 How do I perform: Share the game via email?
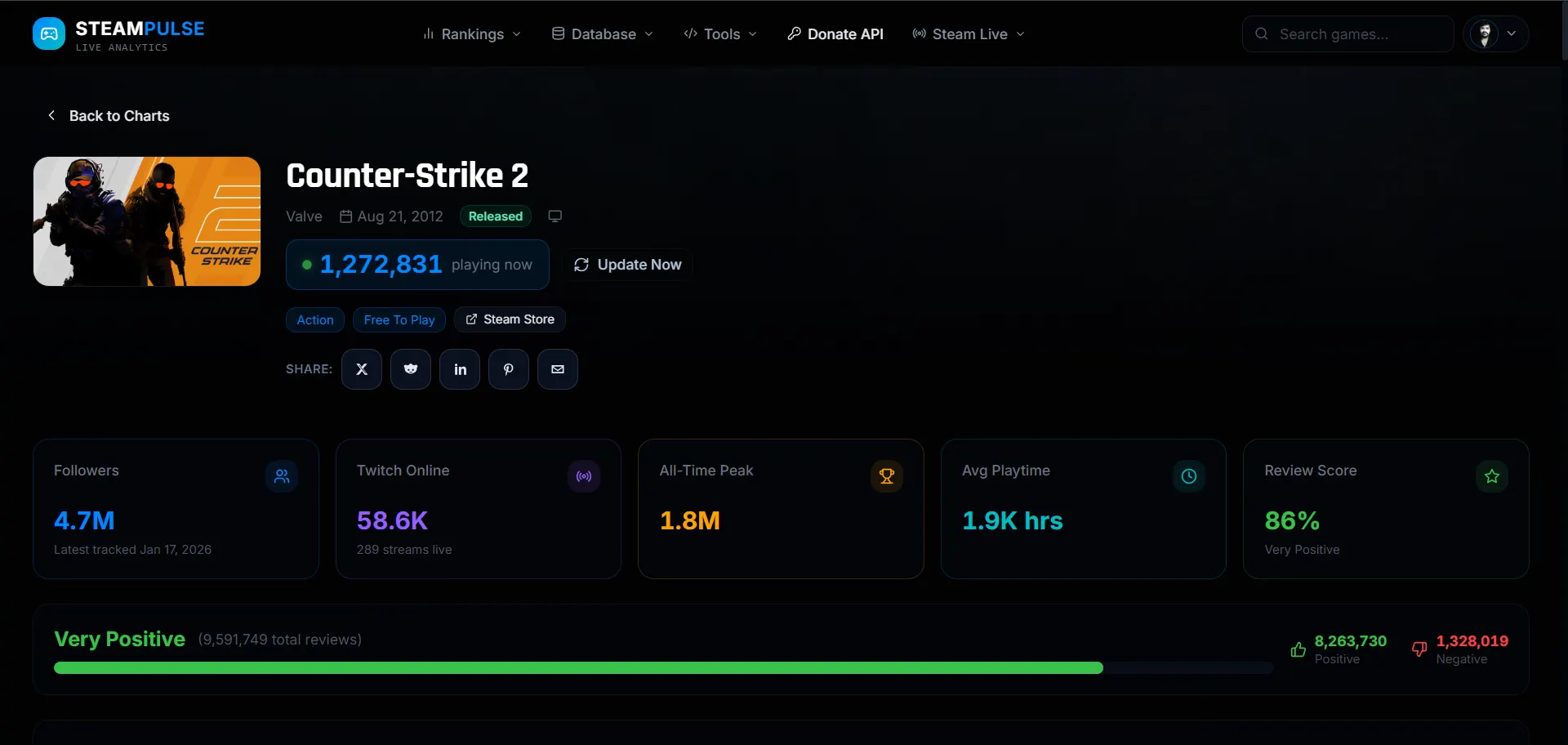(x=558, y=369)
